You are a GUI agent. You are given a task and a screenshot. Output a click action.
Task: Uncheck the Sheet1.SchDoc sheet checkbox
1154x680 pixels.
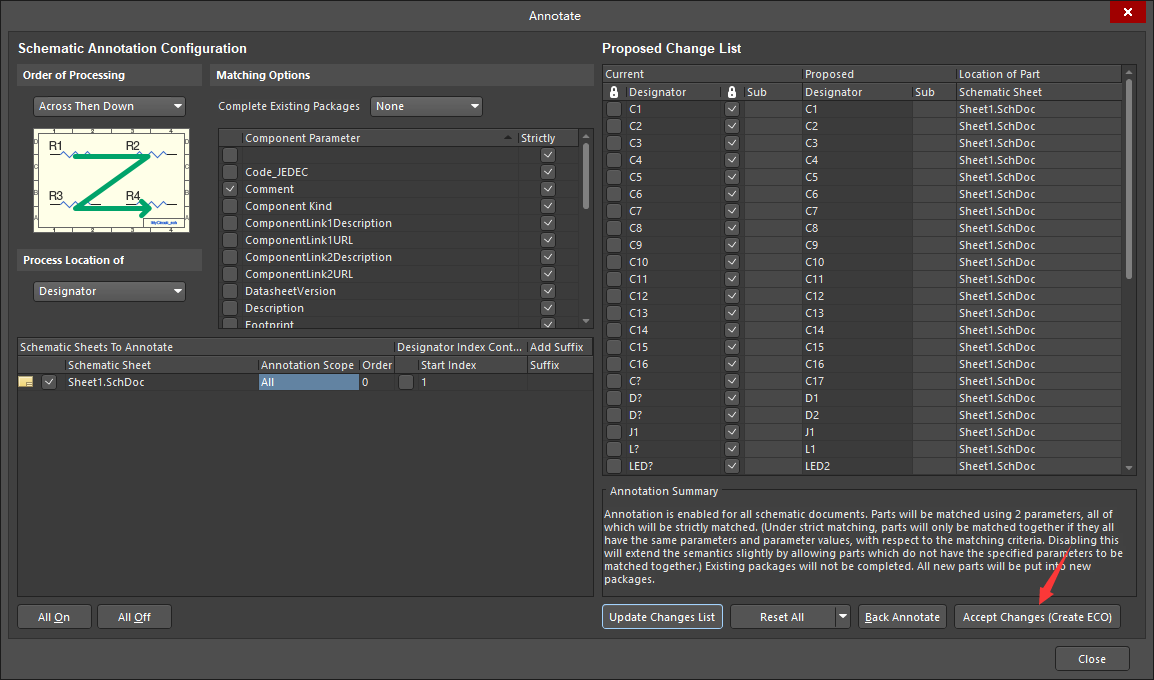(49, 382)
